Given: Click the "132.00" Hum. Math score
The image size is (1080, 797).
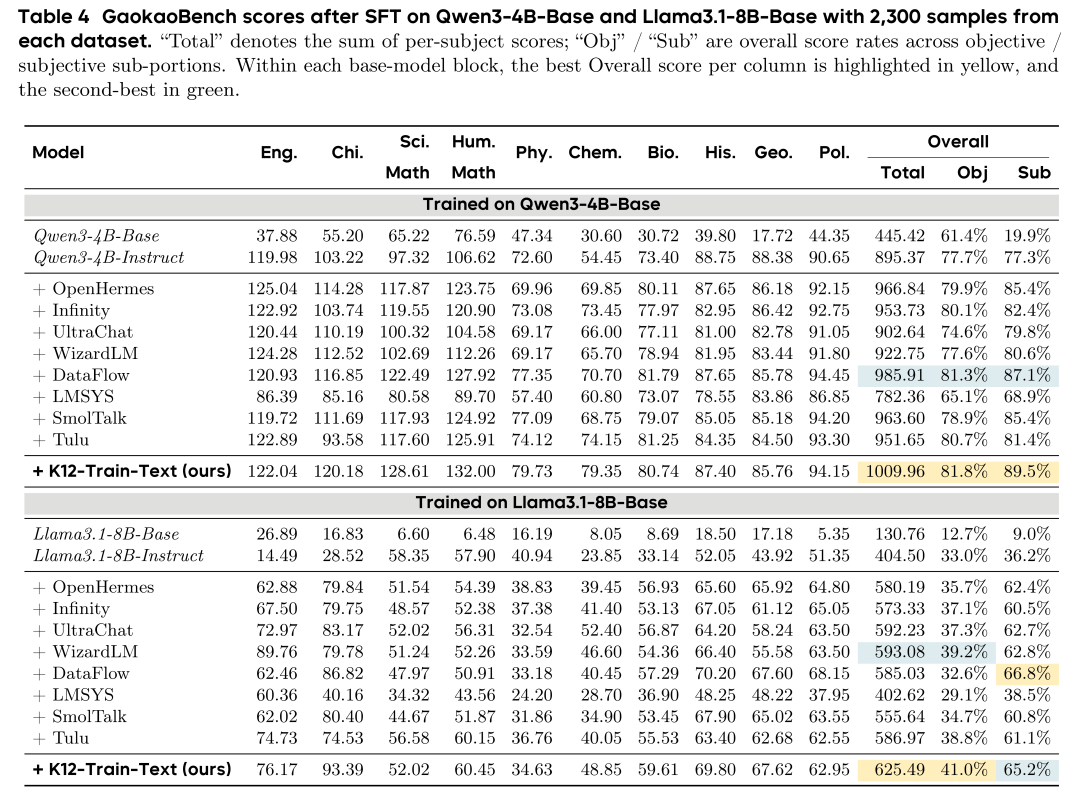Looking at the screenshot, I should 470,472.
